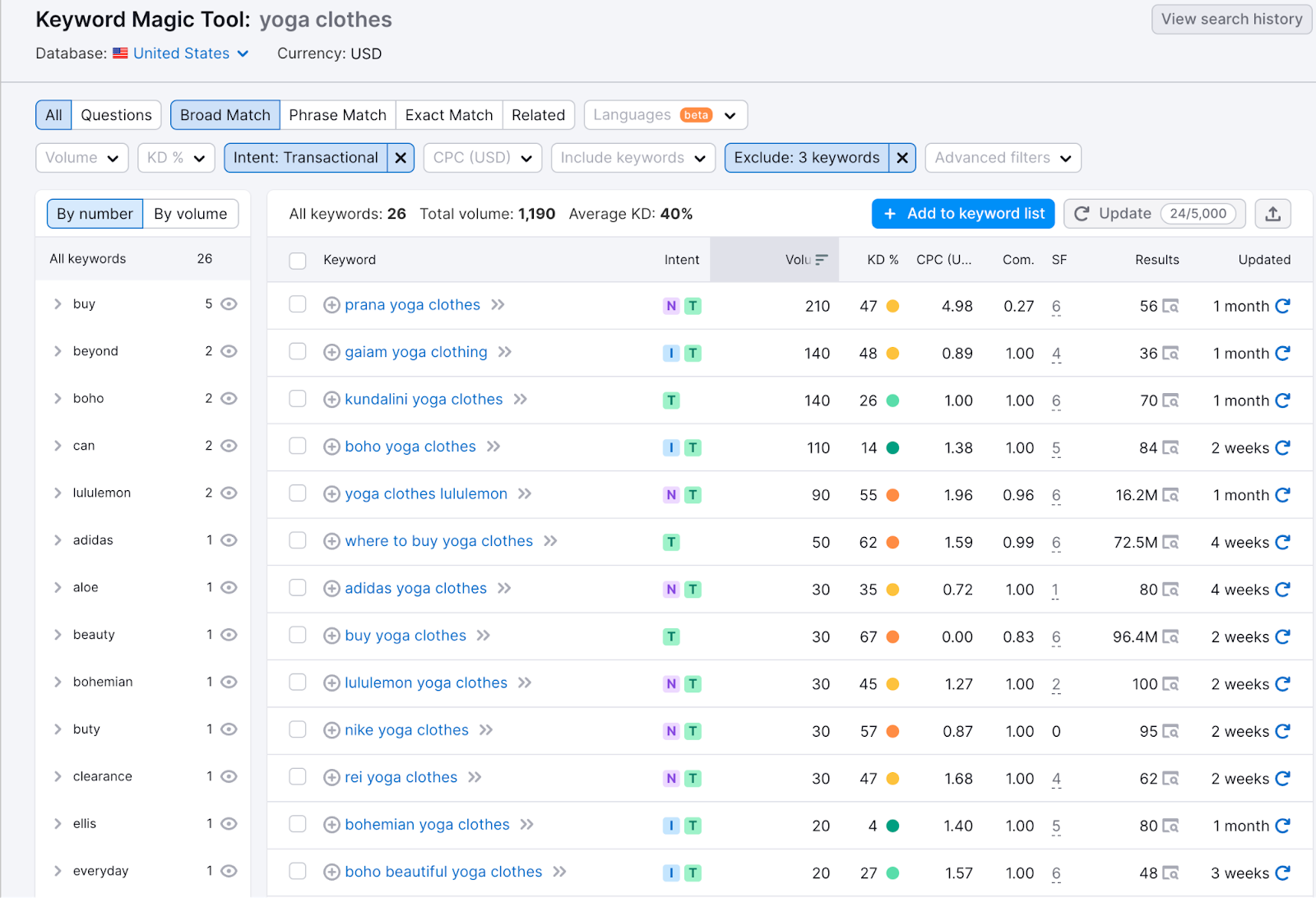Click yellow KD dot for prana yoga clothes
Viewport: 1316px width, 898px height.
(892, 306)
